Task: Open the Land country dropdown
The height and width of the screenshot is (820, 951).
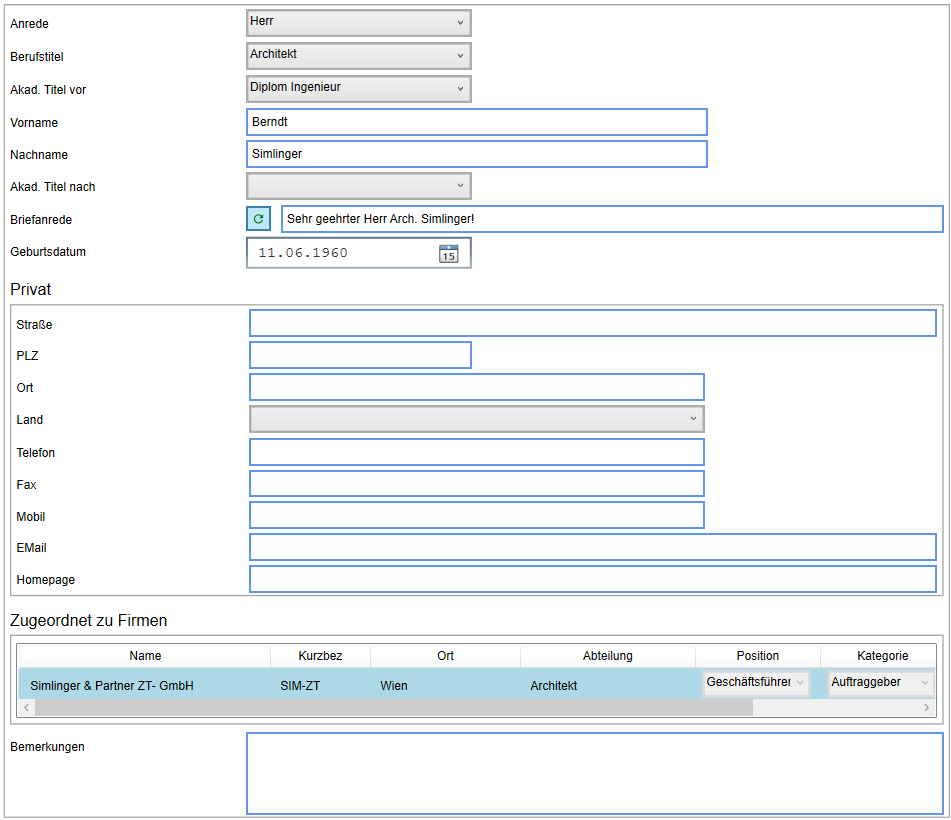Action: (477, 419)
